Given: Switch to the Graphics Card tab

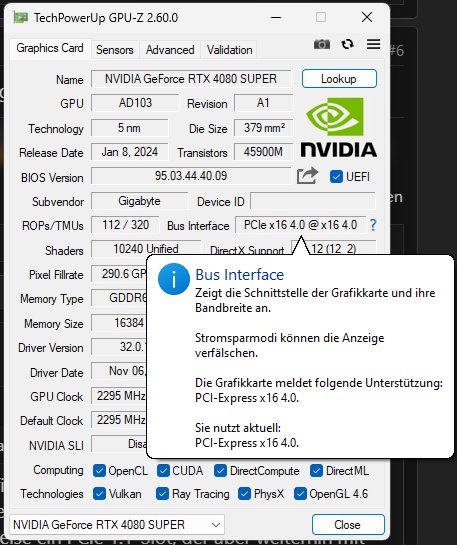Looking at the screenshot, I should 50,48.
